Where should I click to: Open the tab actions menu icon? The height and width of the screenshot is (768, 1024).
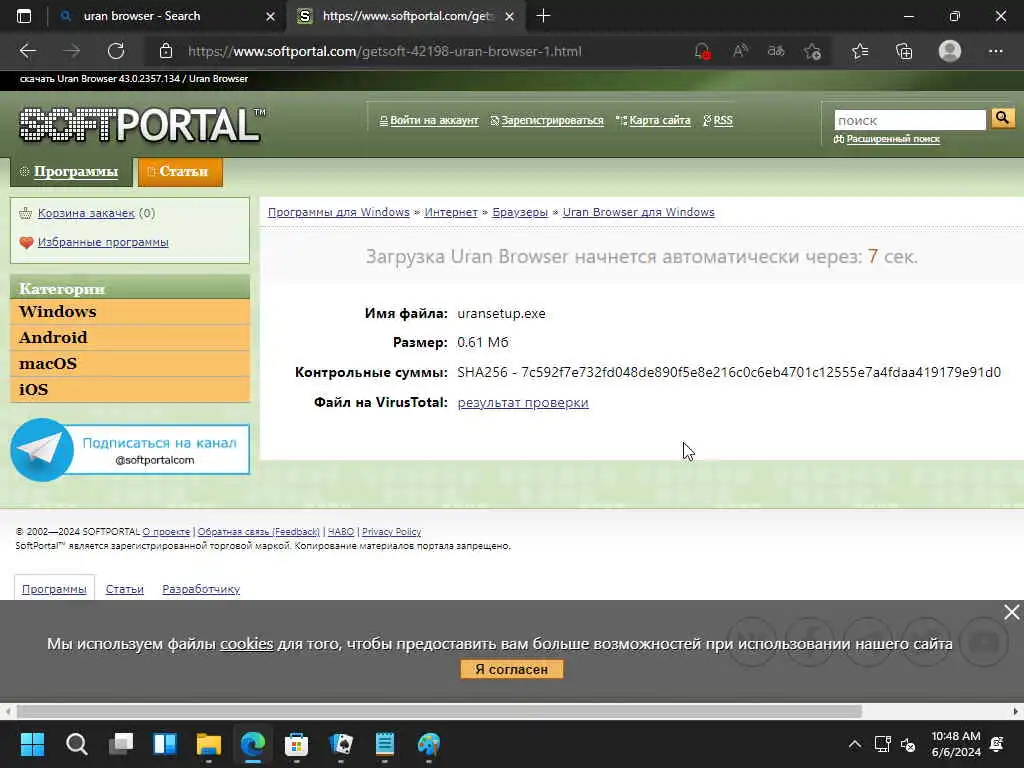24,16
